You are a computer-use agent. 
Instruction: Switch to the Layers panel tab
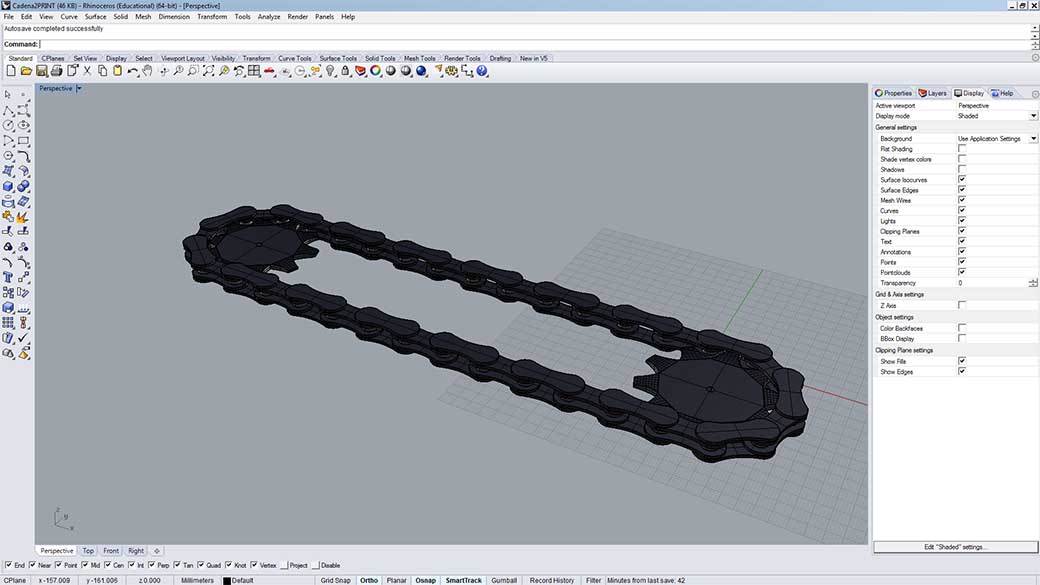(933, 93)
